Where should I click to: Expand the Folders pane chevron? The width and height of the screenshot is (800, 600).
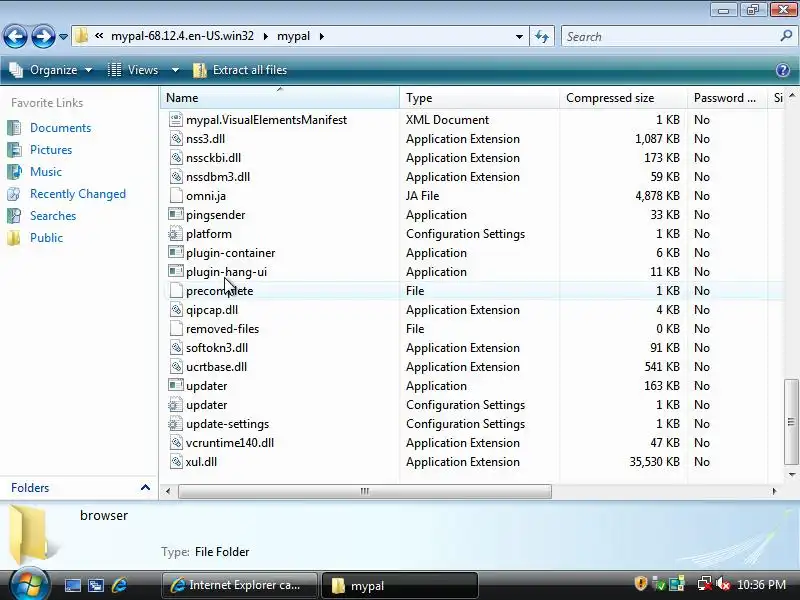pyautogui.click(x=145, y=488)
